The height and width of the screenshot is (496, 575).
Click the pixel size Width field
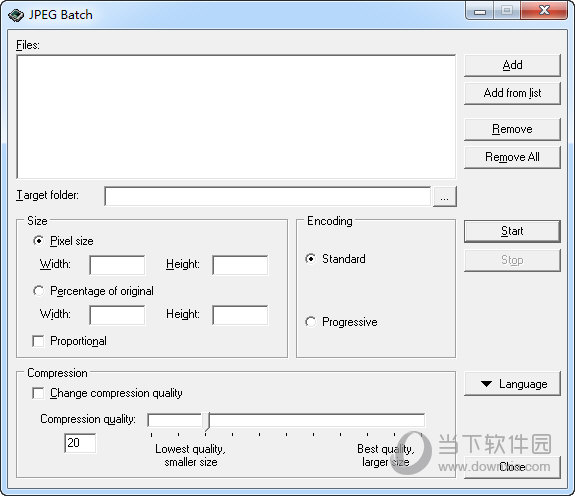click(x=117, y=265)
